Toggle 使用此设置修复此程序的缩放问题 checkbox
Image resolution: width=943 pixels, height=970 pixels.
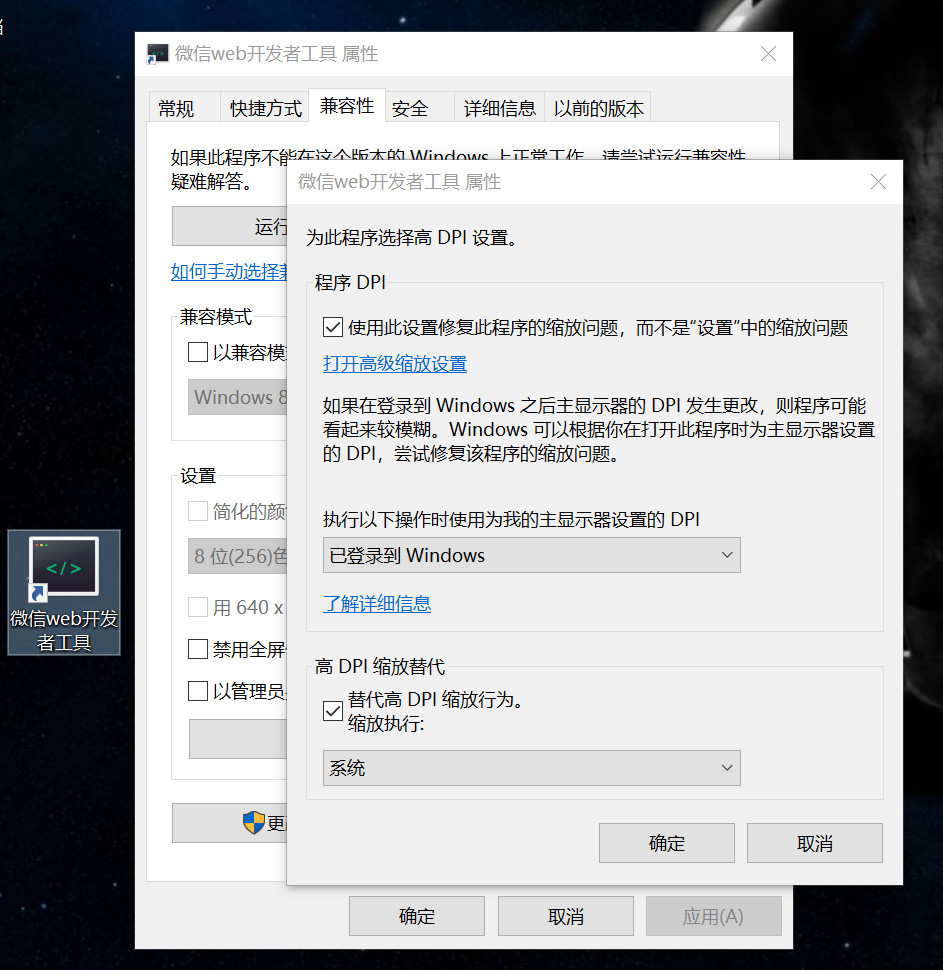point(333,327)
